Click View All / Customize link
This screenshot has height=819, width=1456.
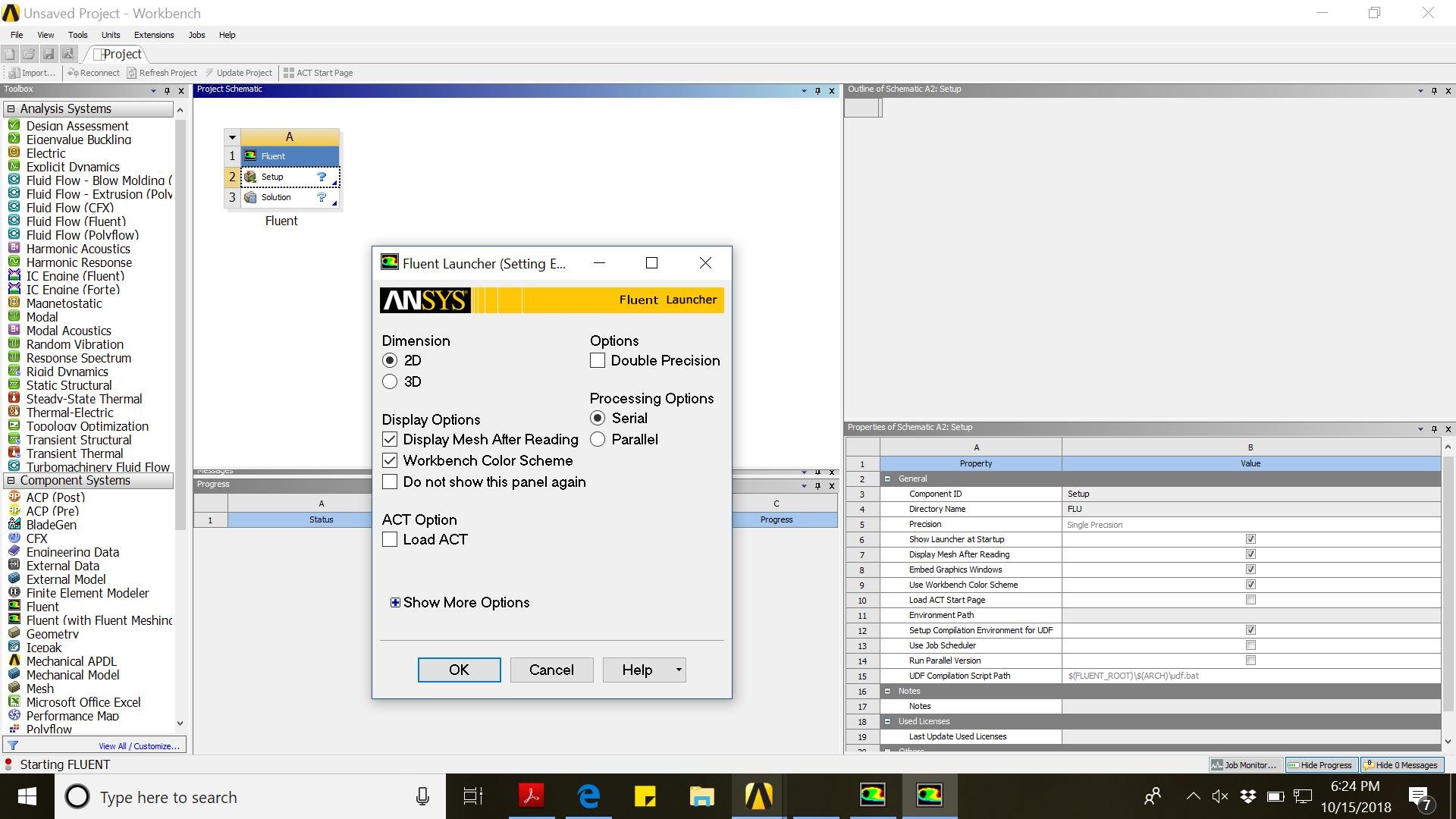(x=140, y=746)
